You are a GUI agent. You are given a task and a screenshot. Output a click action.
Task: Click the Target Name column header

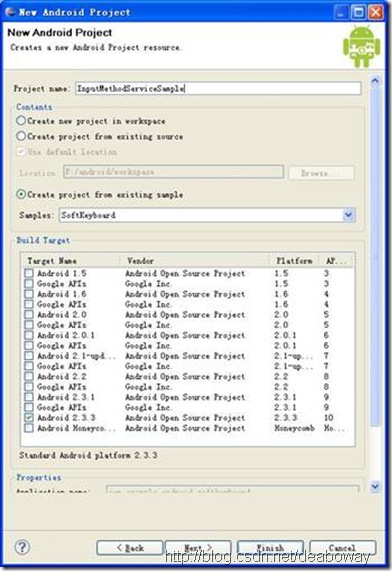(71, 260)
